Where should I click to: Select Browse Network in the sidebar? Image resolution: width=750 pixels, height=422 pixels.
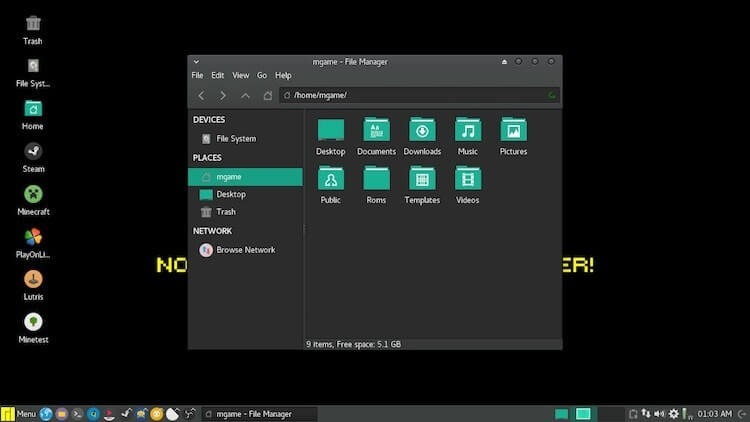point(245,250)
